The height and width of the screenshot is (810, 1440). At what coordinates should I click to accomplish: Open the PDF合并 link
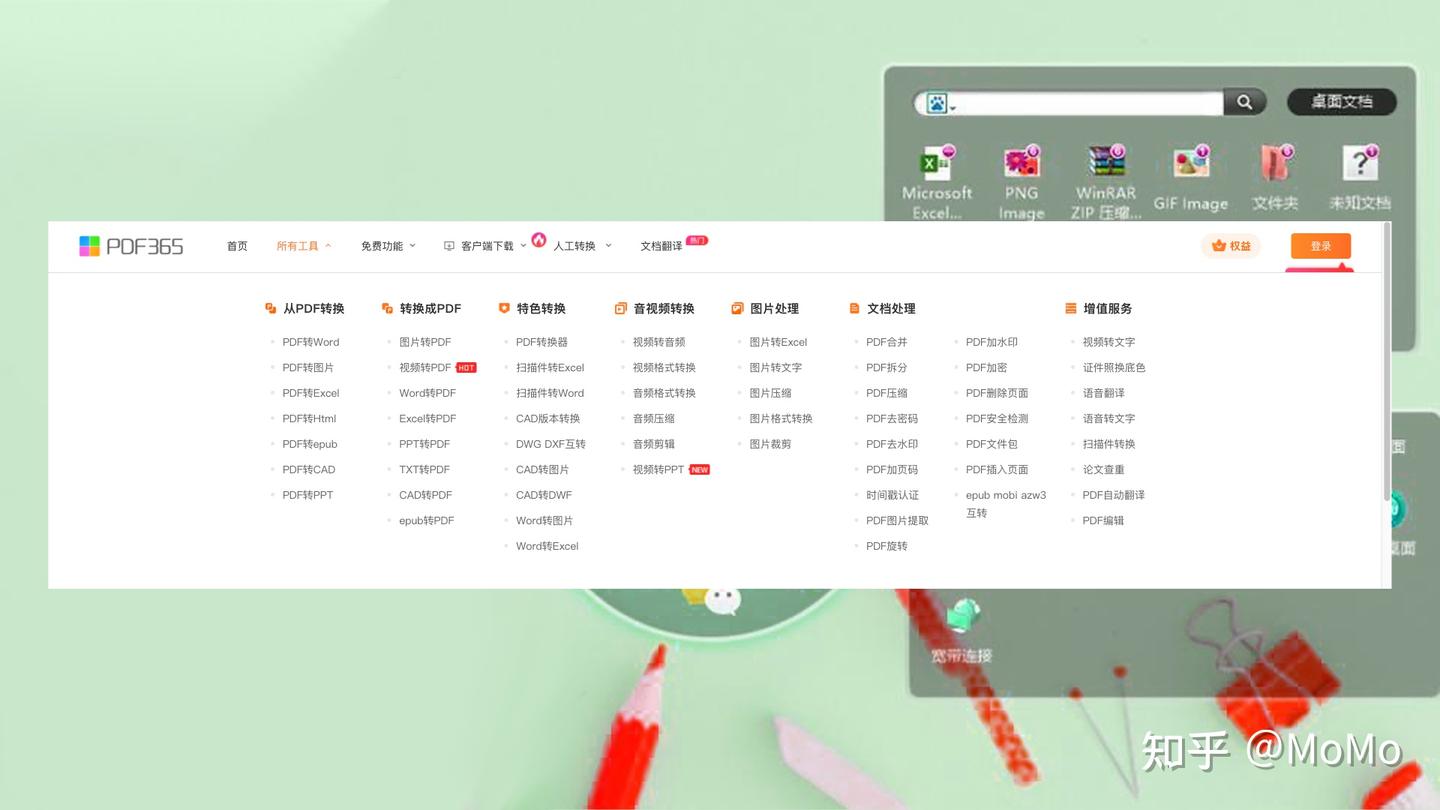(x=887, y=342)
